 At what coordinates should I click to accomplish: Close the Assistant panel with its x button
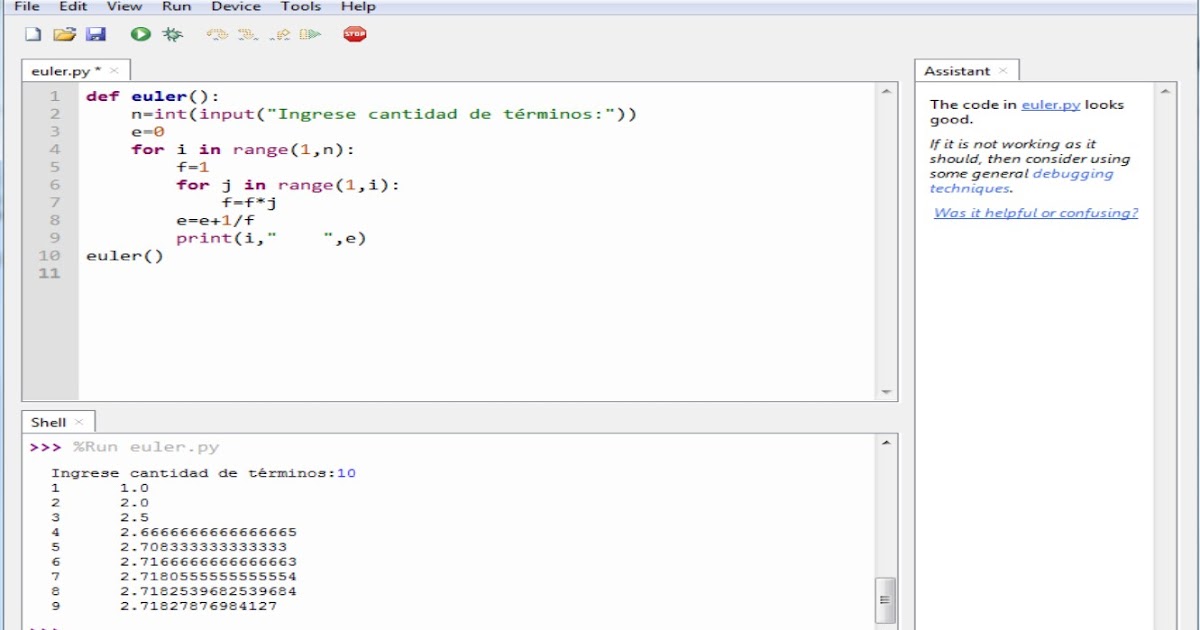(x=1001, y=70)
